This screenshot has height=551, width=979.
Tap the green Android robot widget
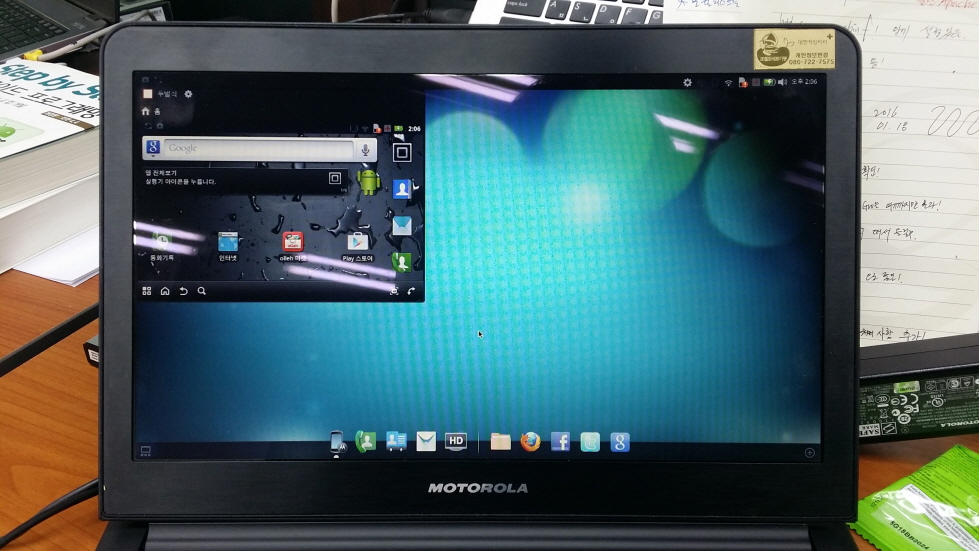[x=368, y=182]
